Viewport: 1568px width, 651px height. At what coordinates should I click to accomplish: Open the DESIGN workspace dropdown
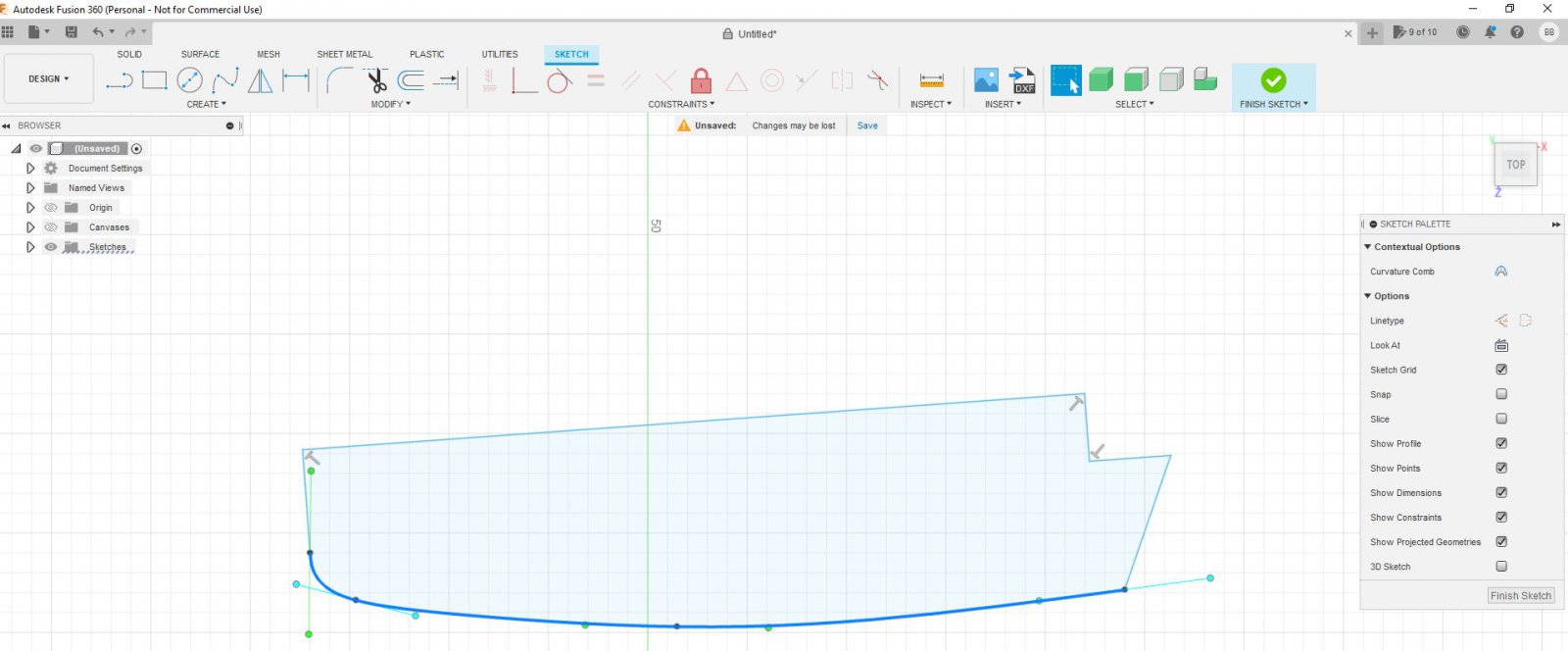(x=49, y=78)
